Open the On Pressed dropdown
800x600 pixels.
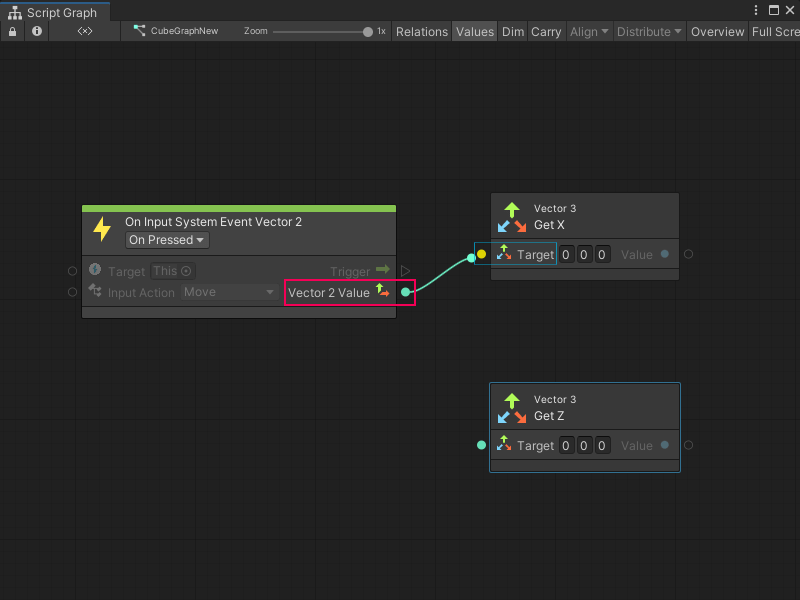166,240
